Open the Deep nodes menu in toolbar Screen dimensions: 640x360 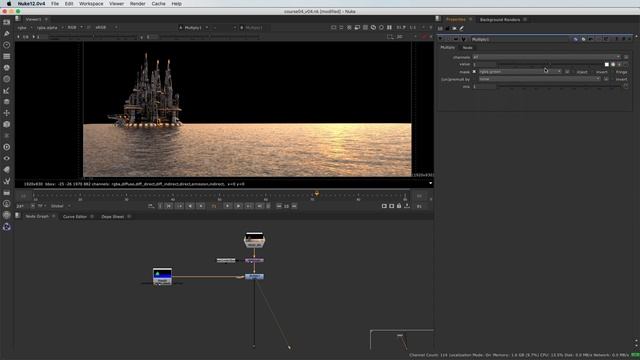click(x=7, y=147)
